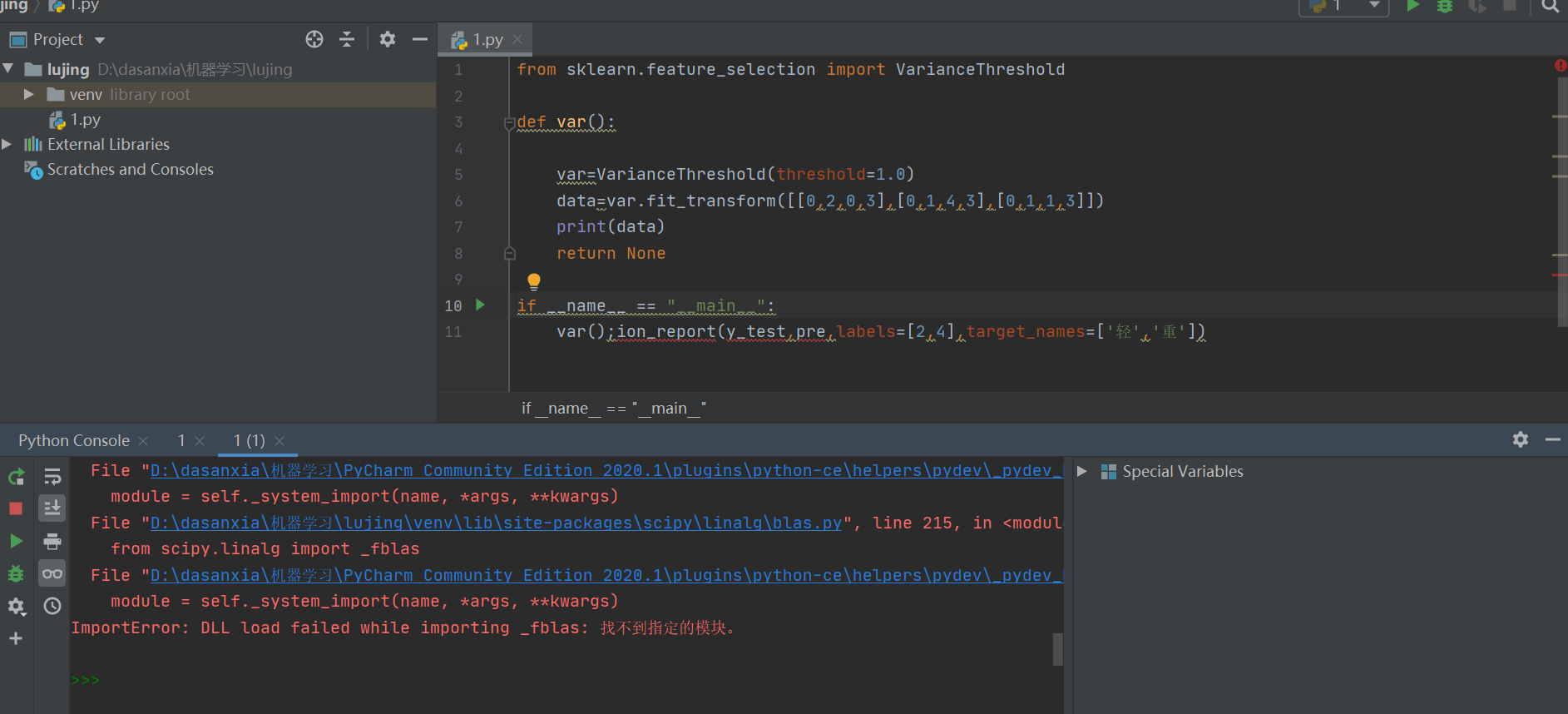Viewport: 1568px width, 714px height.
Task: Start debugging with the top bug icon
Action: tap(1445, 6)
